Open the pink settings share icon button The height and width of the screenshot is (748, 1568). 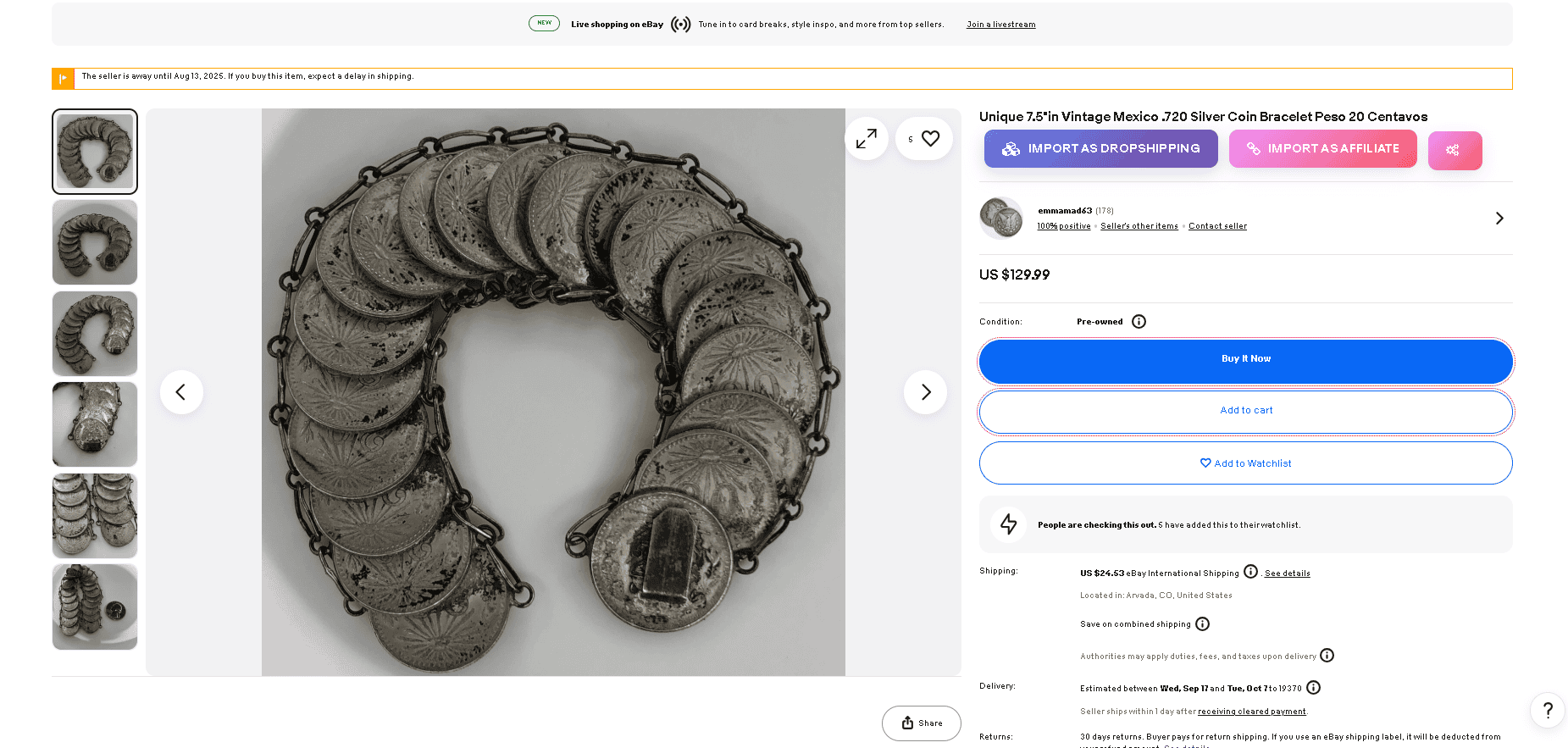(1454, 151)
